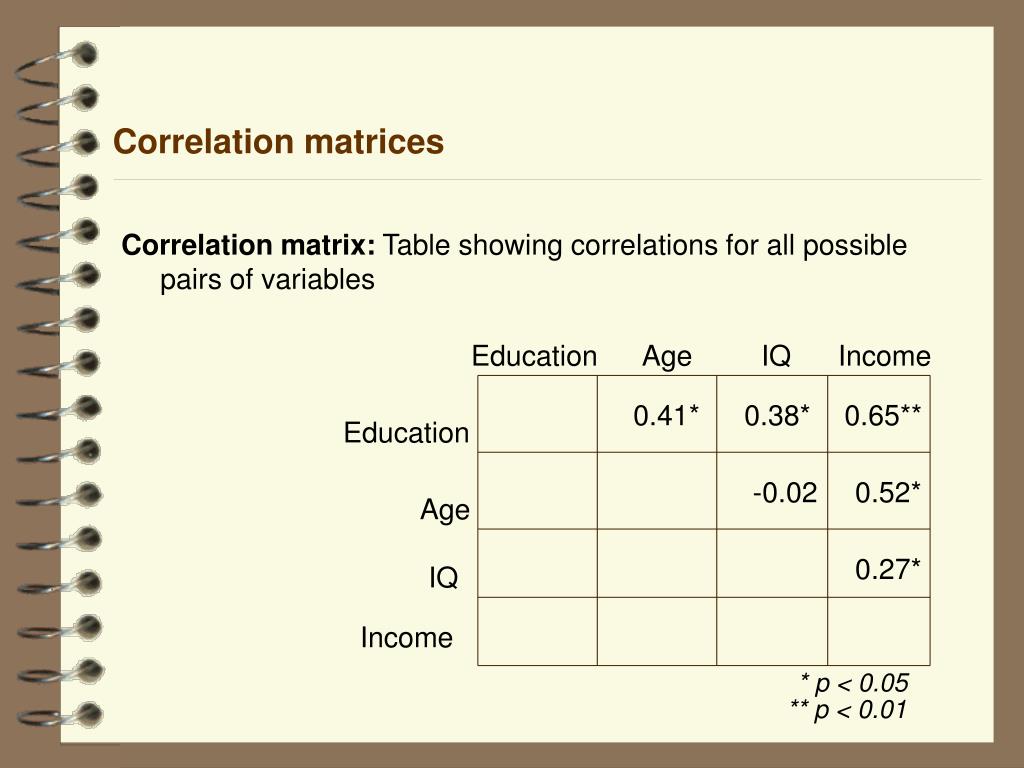Select the Age row label
The image size is (1024, 768).
445,510
